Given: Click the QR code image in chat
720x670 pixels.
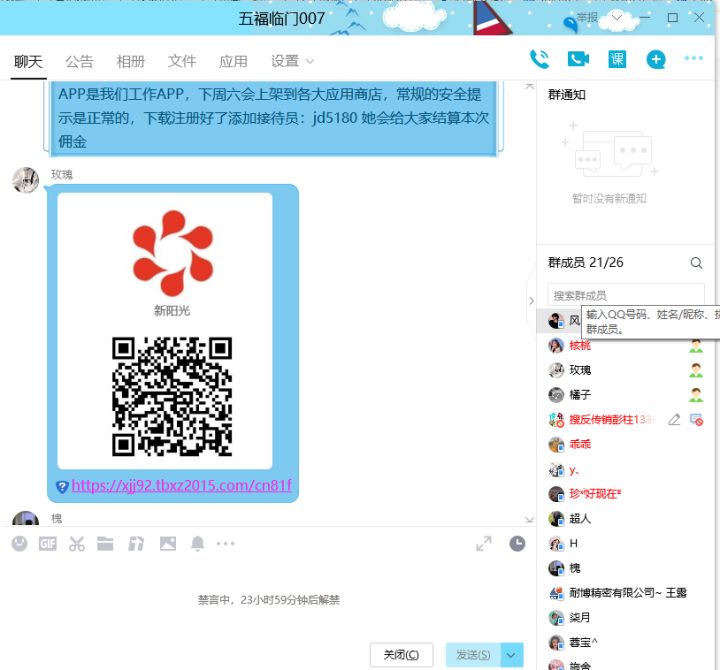Looking at the screenshot, I should 172,397.
